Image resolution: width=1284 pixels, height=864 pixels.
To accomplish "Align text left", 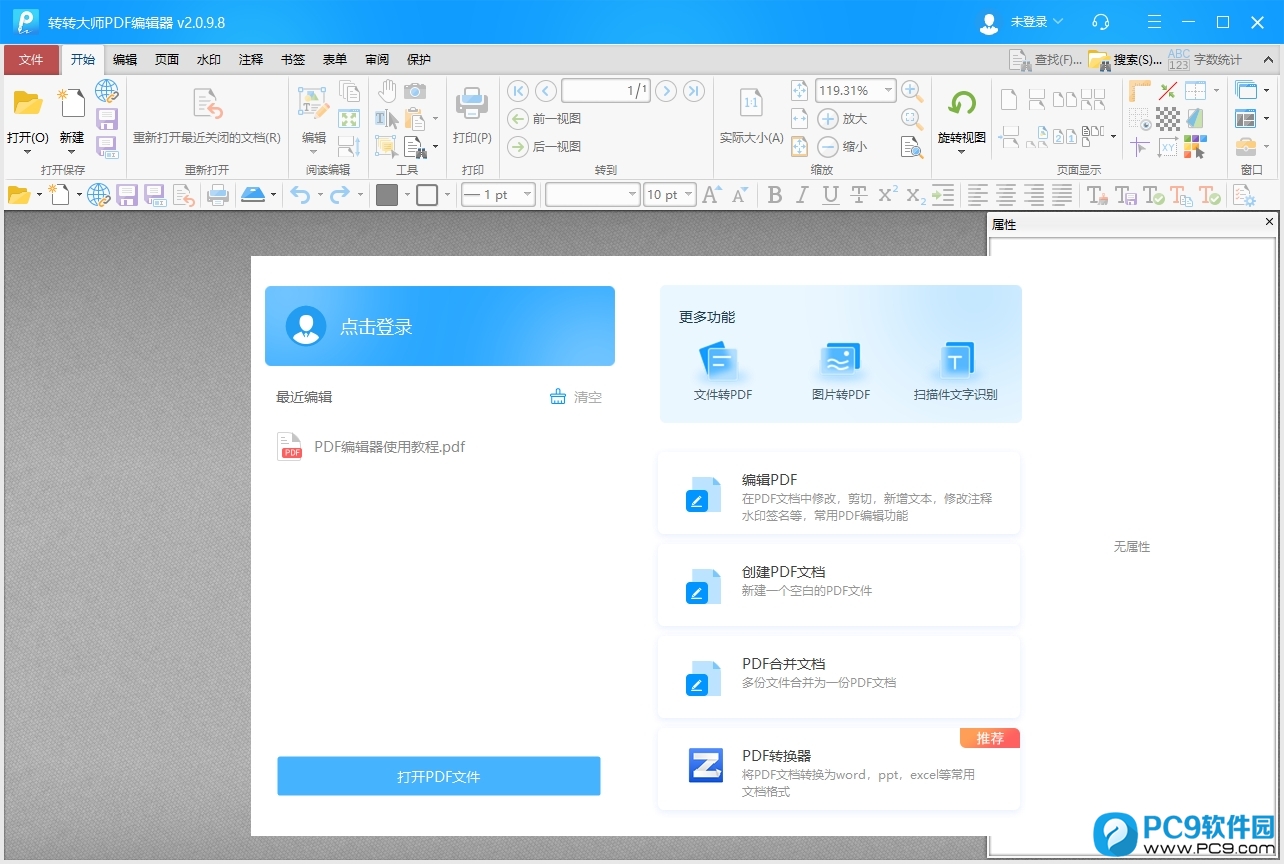I will 977,195.
